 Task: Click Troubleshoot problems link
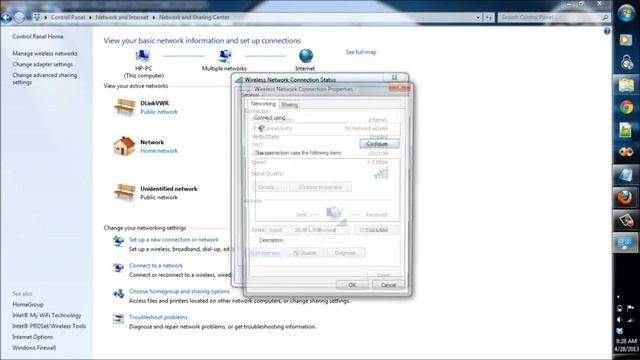click(x=158, y=317)
